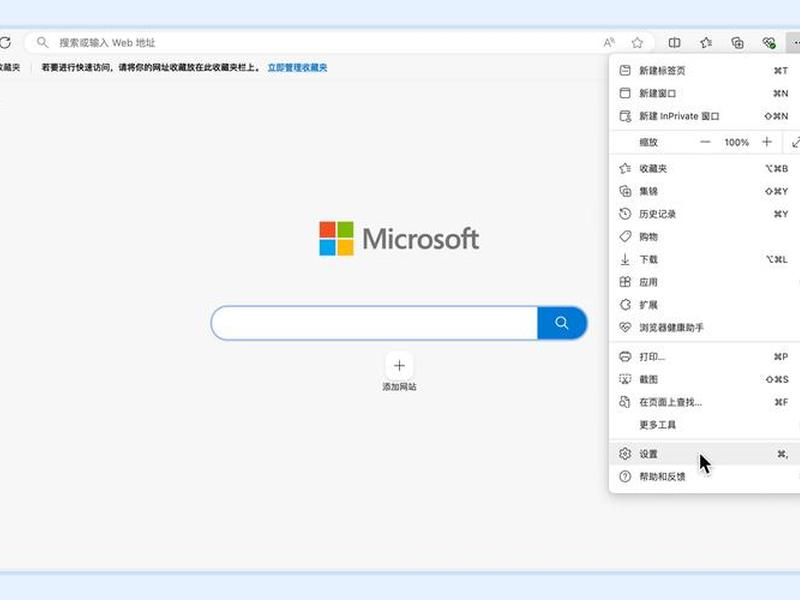This screenshot has height=600, width=800.
Task: Click the find icon beside 在页面上查找
Action: [x=625, y=402]
